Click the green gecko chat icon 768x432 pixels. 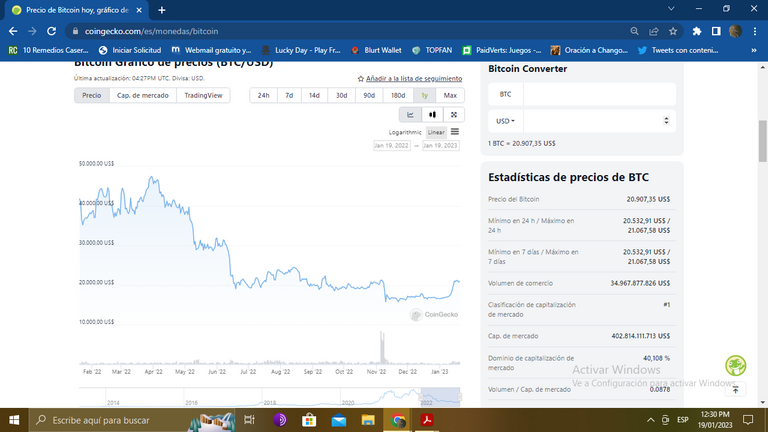(x=736, y=365)
